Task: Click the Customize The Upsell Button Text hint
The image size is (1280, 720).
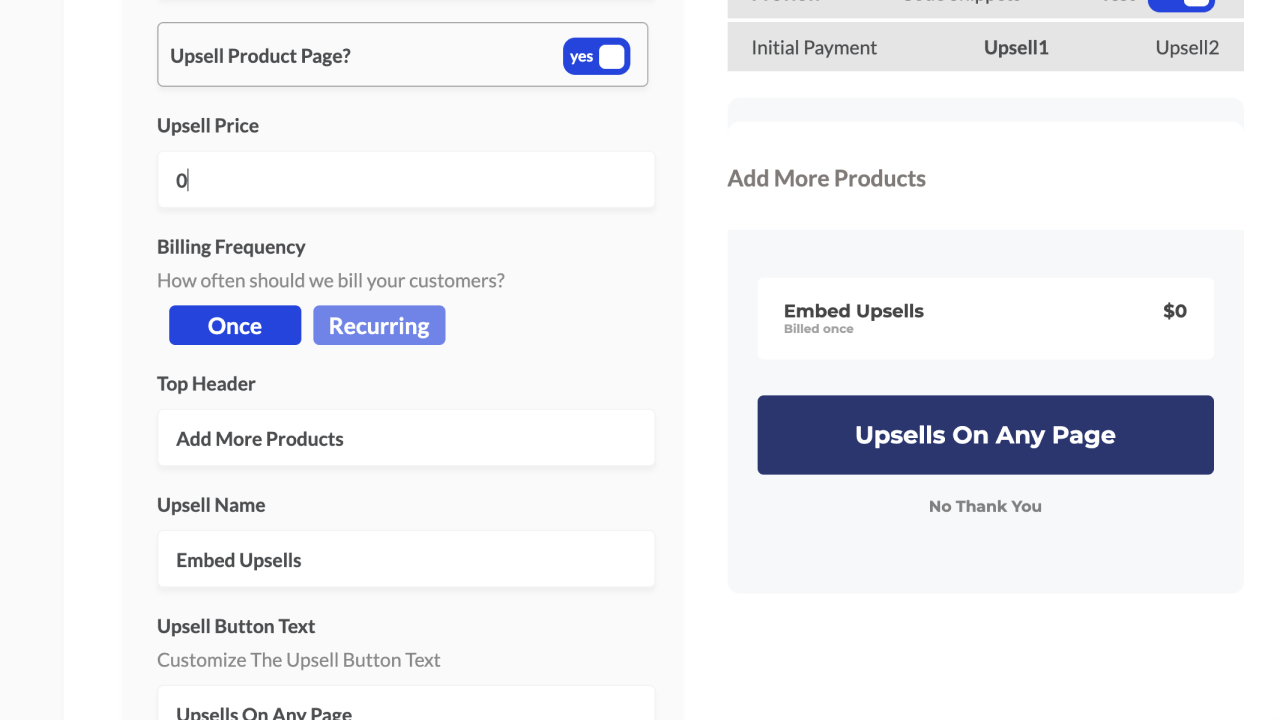Action: (298, 660)
